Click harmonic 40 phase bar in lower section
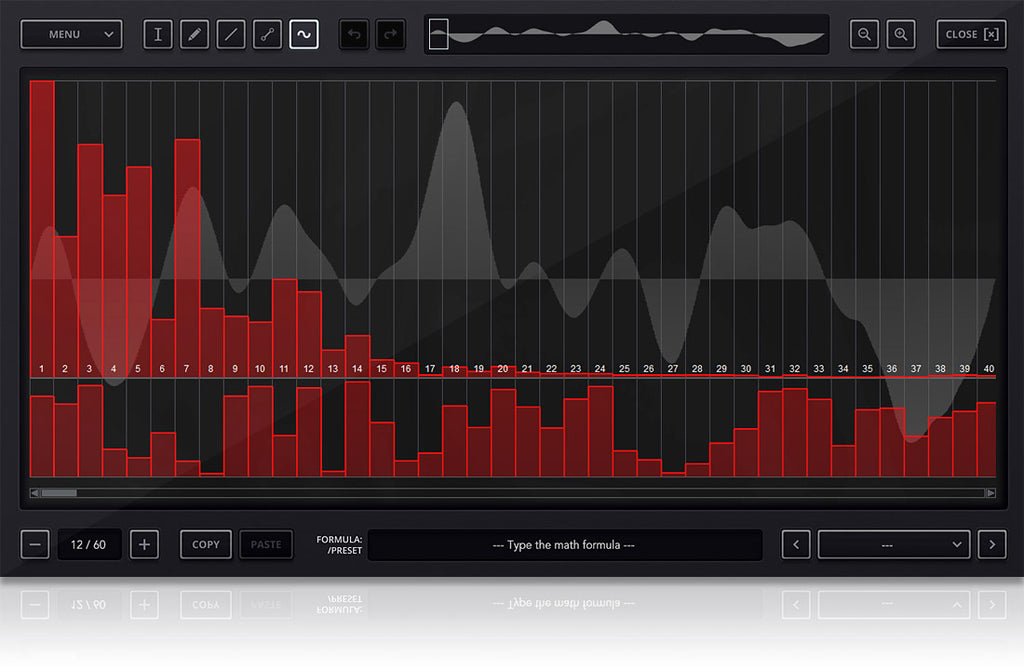Image resolution: width=1024 pixels, height=670 pixels. [987, 439]
